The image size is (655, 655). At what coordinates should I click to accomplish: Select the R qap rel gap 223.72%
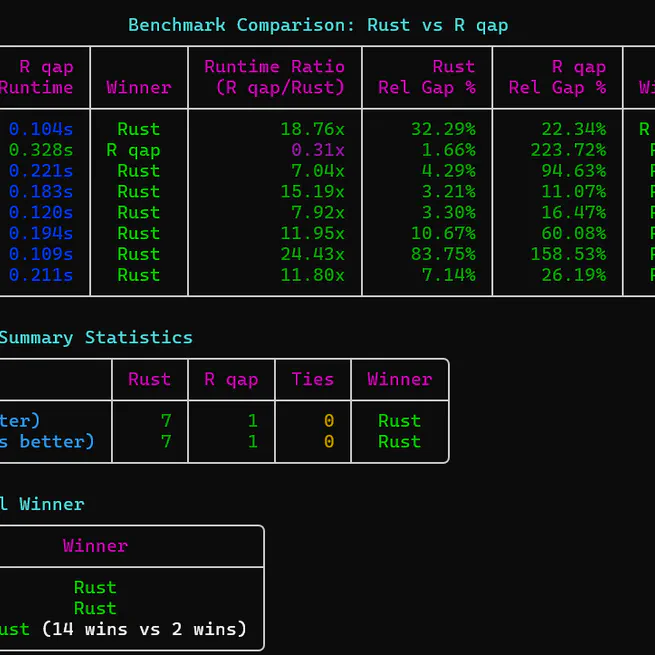[x=569, y=150]
